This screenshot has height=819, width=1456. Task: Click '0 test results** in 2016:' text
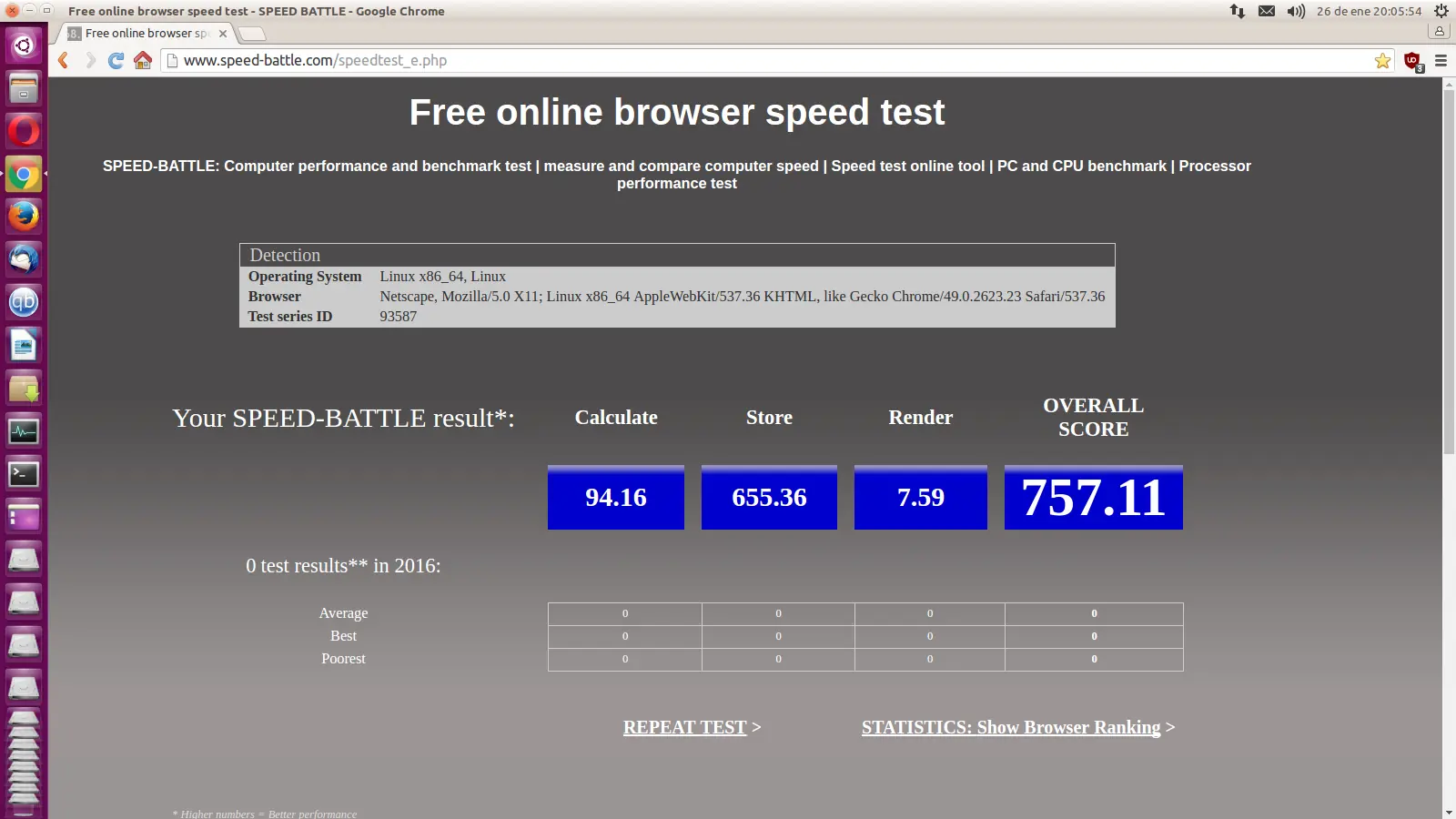click(x=343, y=565)
